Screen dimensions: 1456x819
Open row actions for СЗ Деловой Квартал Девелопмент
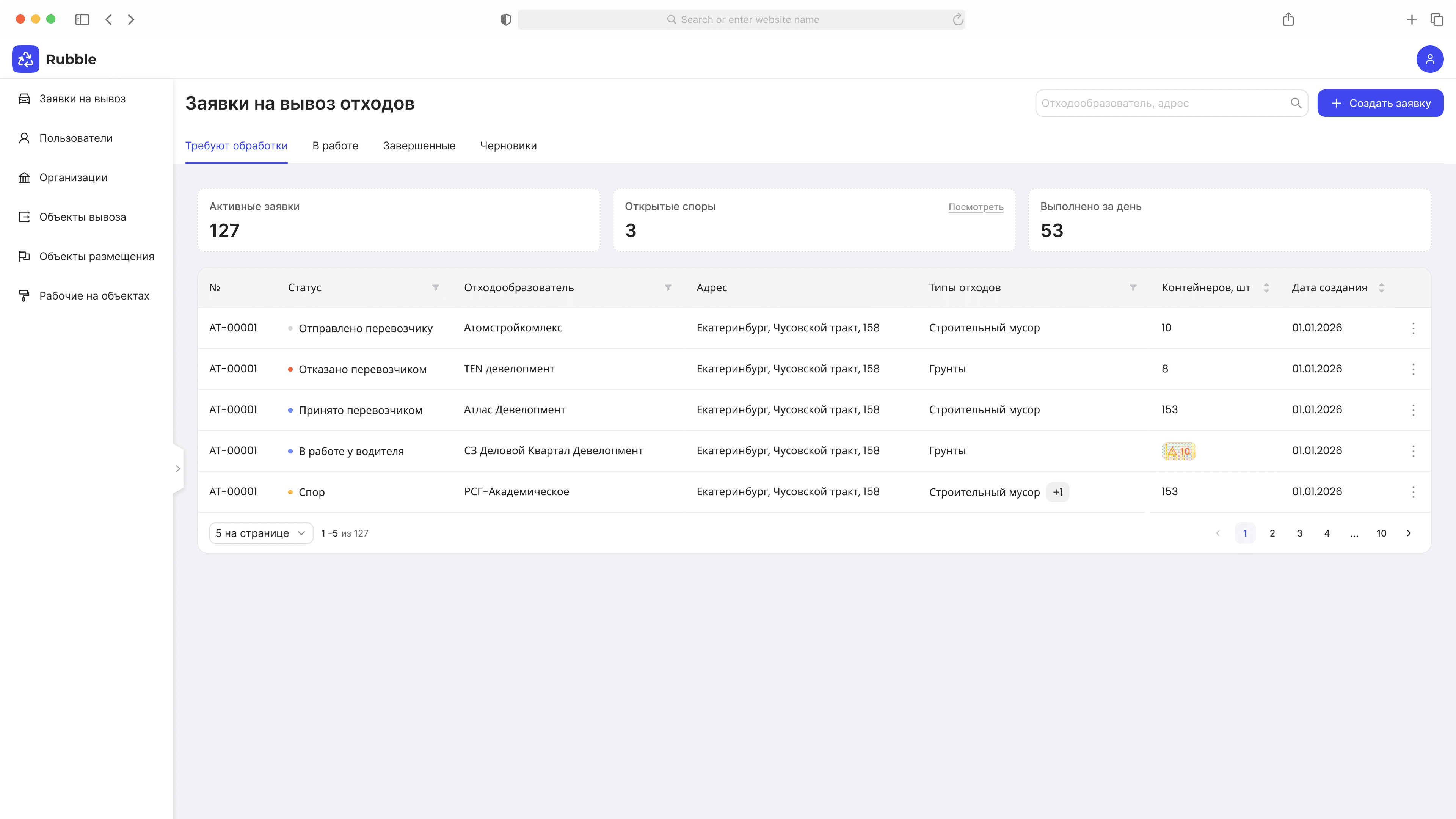pyautogui.click(x=1413, y=451)
